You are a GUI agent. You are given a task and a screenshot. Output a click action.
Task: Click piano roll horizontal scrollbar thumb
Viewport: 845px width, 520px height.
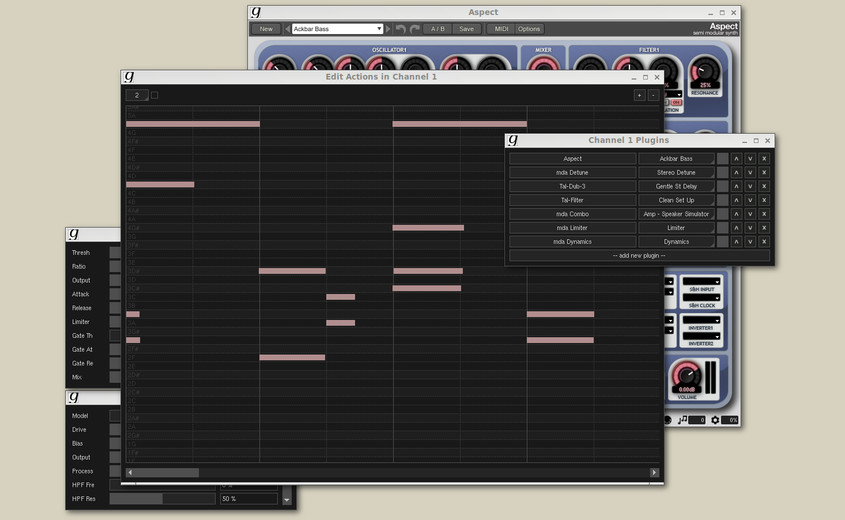coord(167,473)
